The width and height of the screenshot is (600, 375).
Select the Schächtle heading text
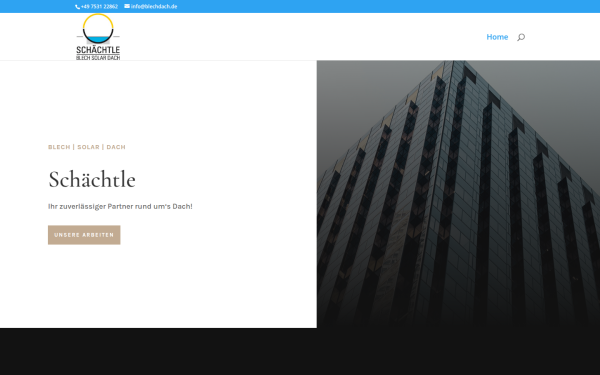92,179
